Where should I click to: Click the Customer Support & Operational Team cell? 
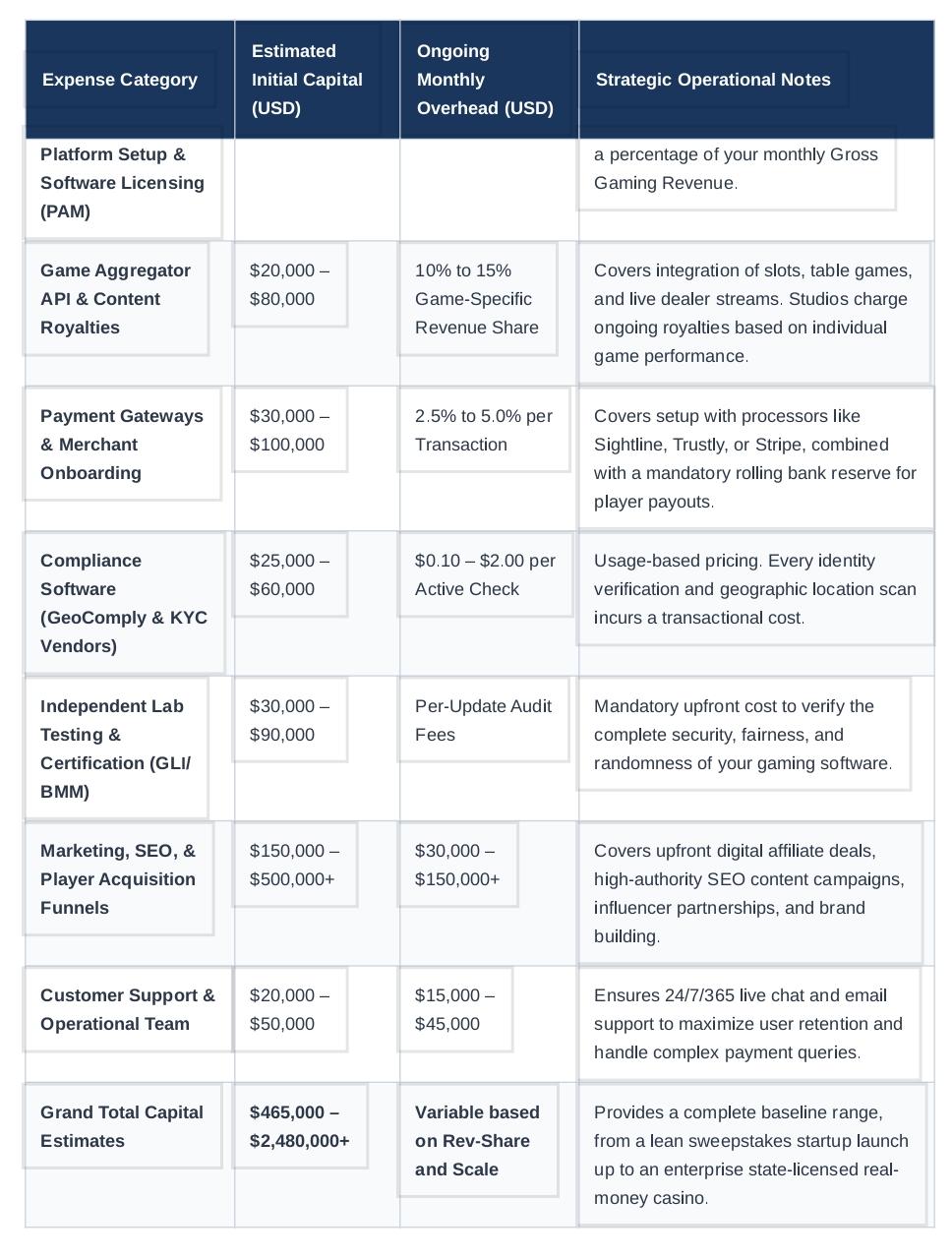coord(129,1009)
